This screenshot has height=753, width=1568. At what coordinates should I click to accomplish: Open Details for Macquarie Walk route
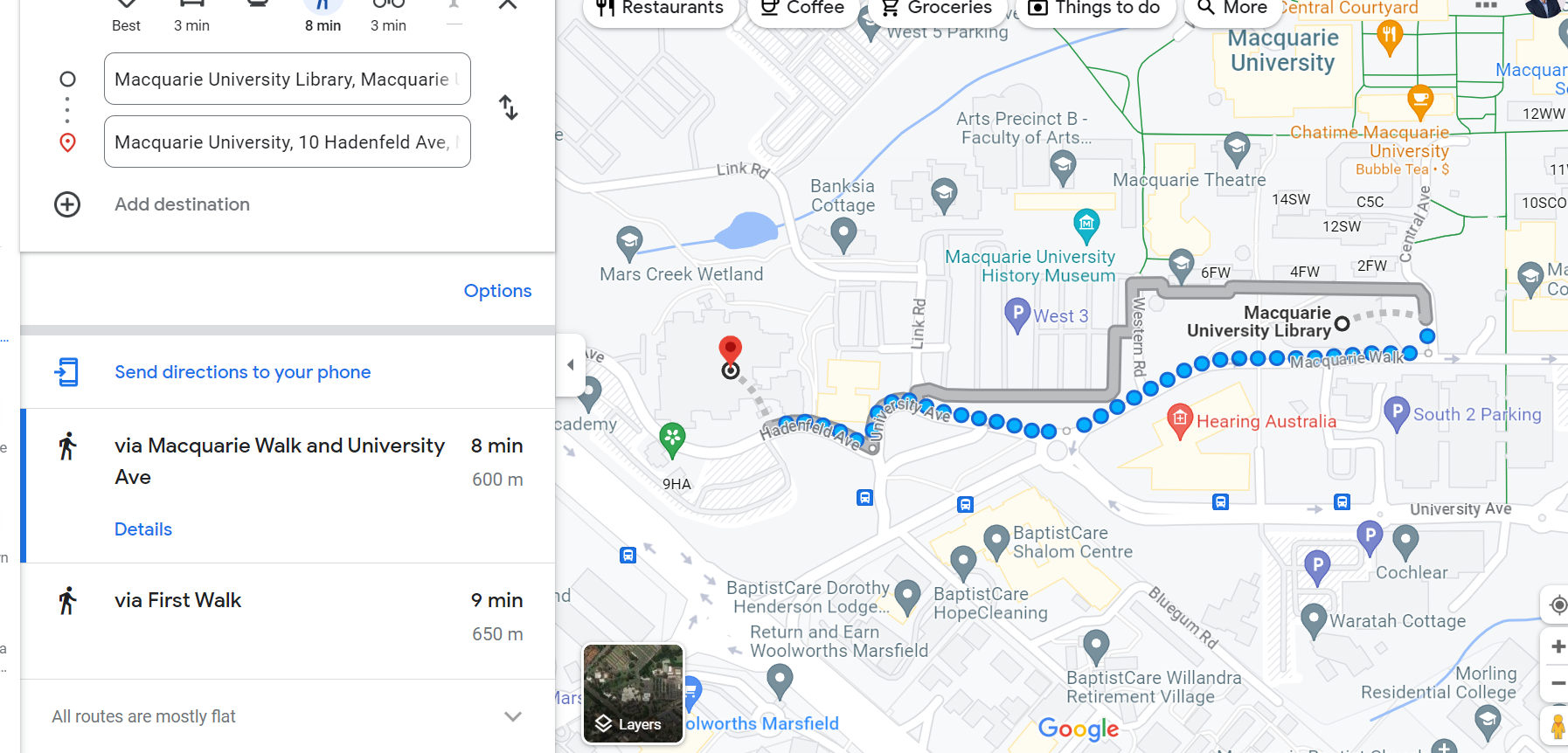[143, 529]
